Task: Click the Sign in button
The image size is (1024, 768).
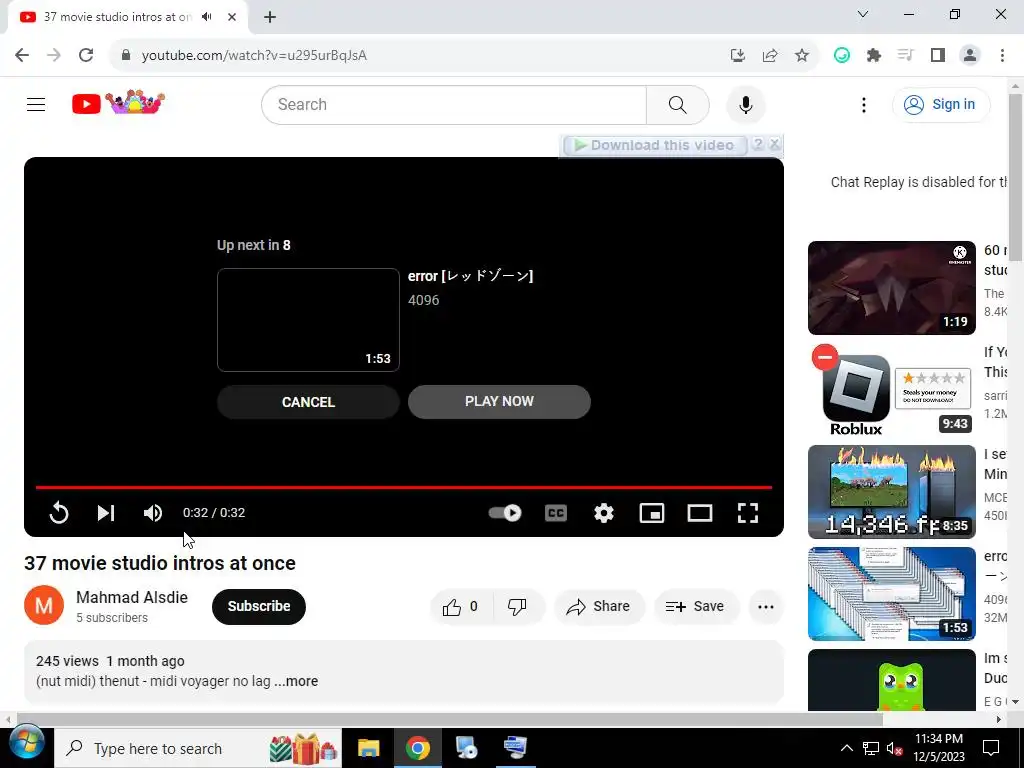Action: [x=941, y=104]
